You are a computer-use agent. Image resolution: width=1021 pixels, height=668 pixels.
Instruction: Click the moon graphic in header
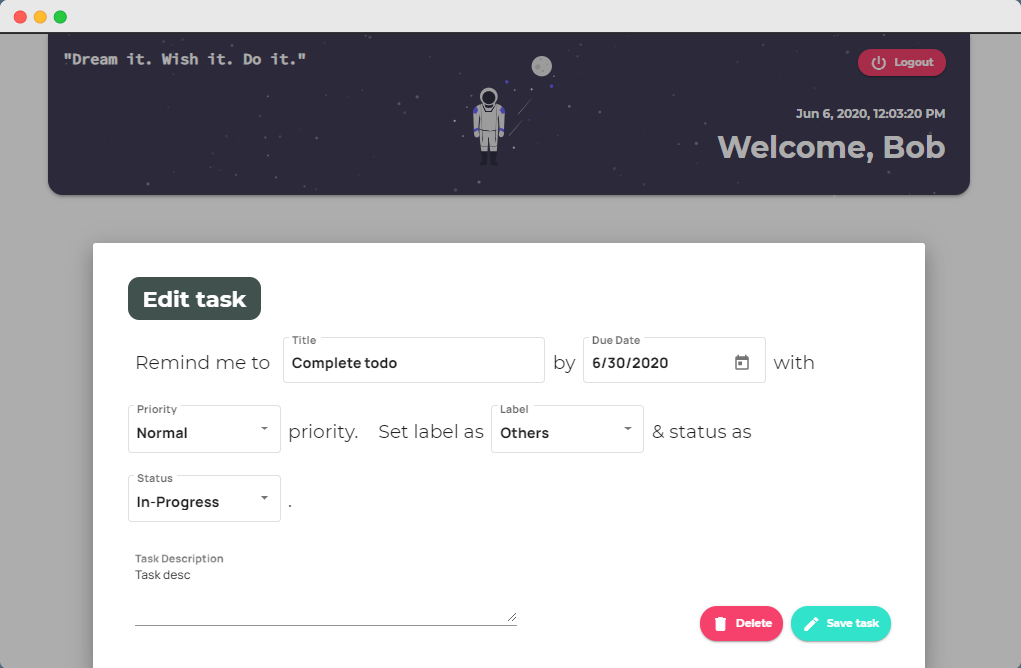pos(542,66)
